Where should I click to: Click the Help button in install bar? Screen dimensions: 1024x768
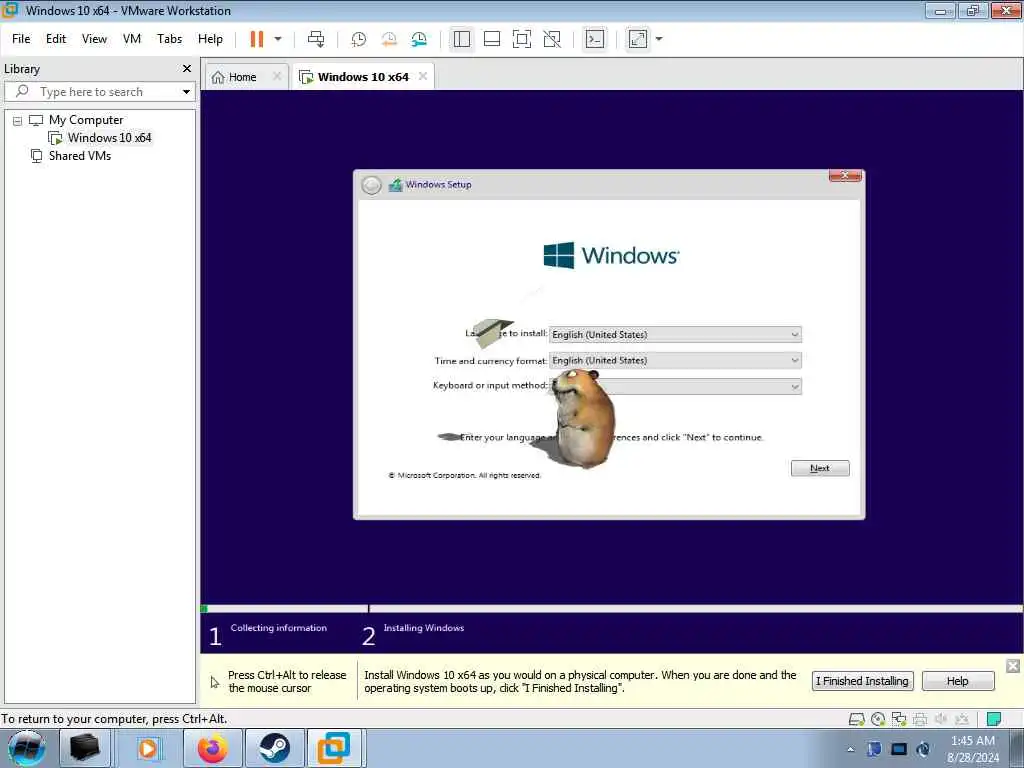tap(958, 681)
